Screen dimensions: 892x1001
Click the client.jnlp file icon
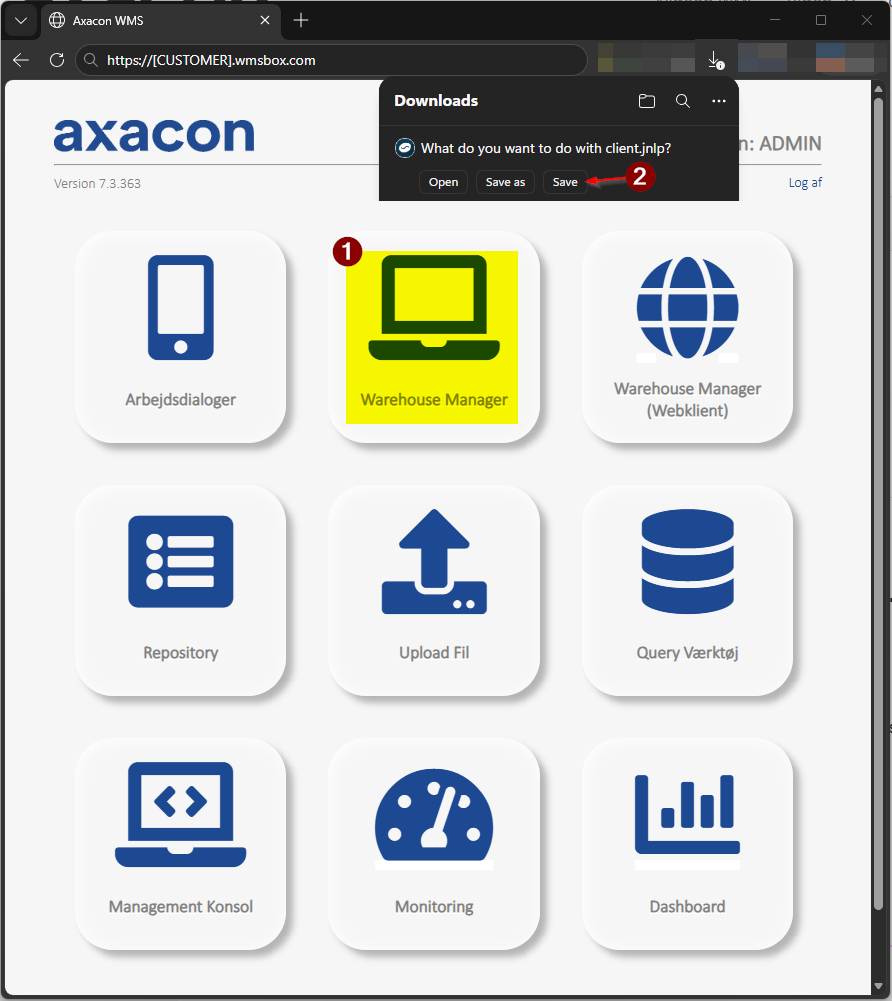pos(405,148)
